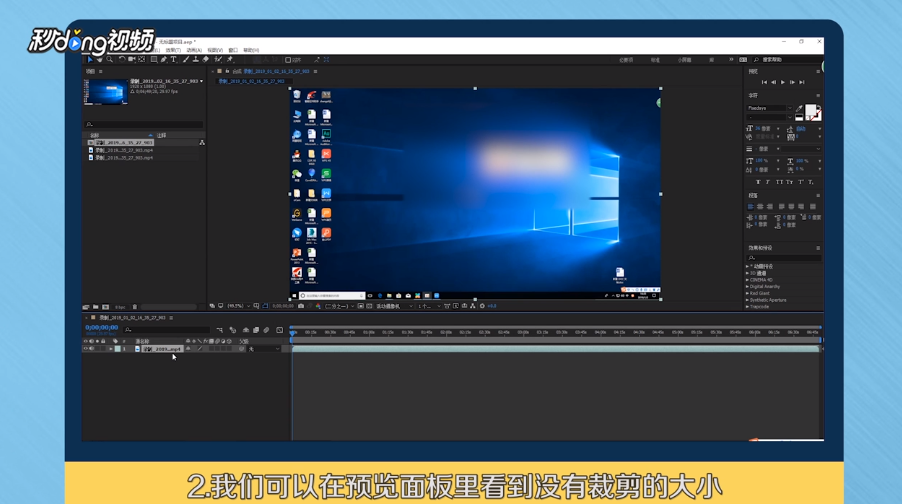The height and width of the screenshot is (504, 902).
Task: Take a snapshot with the camera icon
Action: tap(300, 306)
